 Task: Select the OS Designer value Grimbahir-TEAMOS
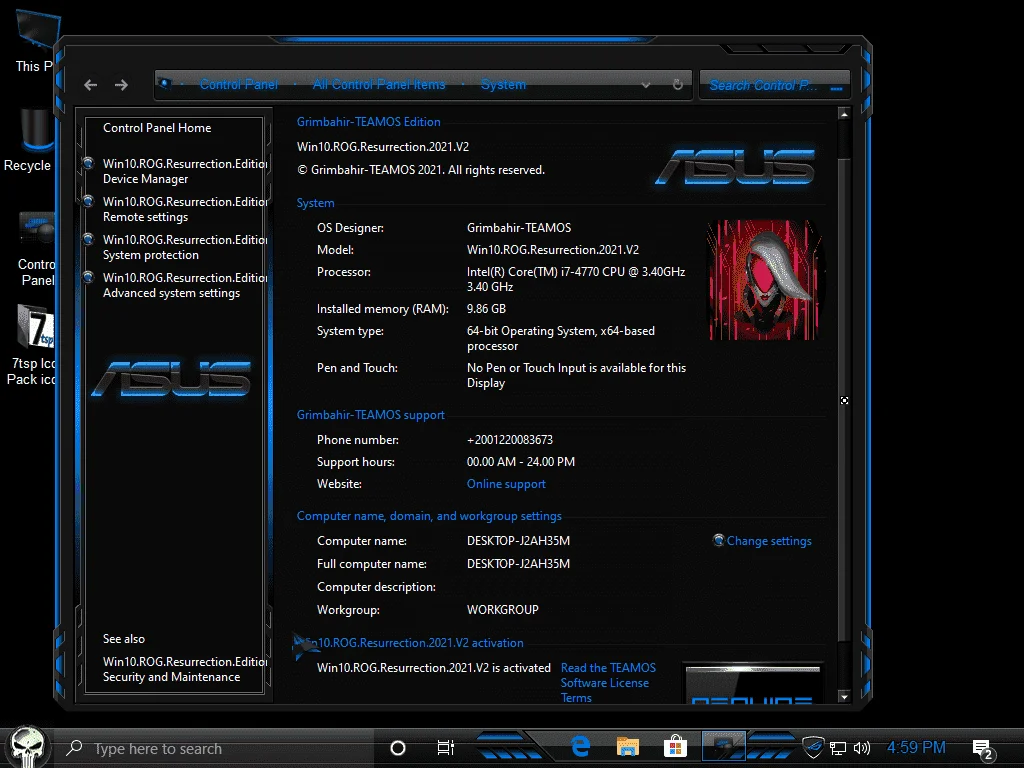click(519, 228)
